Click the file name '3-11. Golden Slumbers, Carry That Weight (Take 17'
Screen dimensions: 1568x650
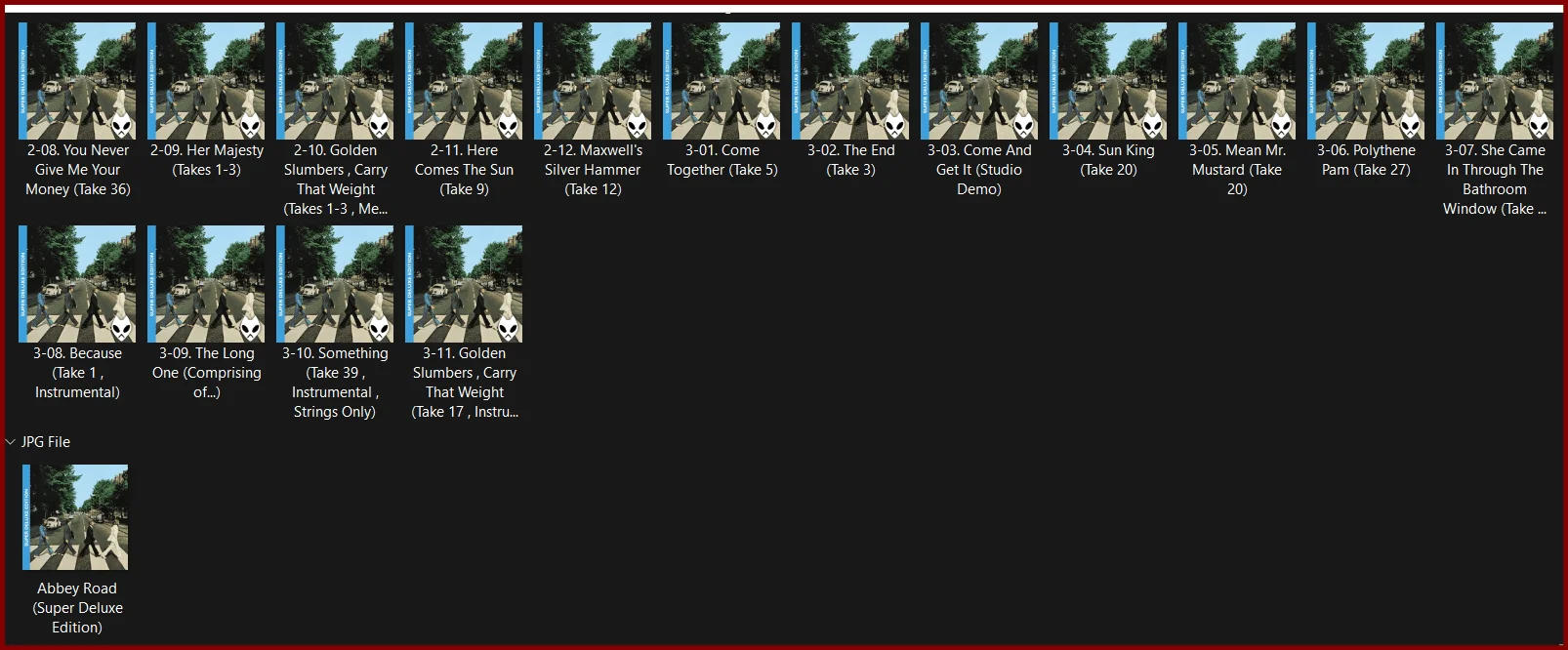coord(465,383)
